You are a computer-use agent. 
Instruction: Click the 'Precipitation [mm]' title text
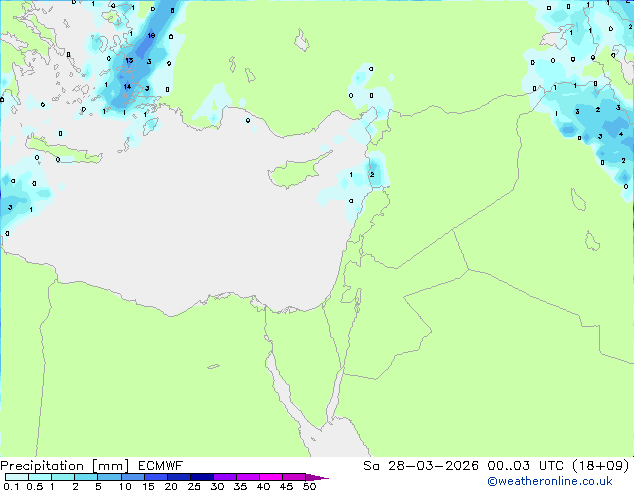point(65,466)
